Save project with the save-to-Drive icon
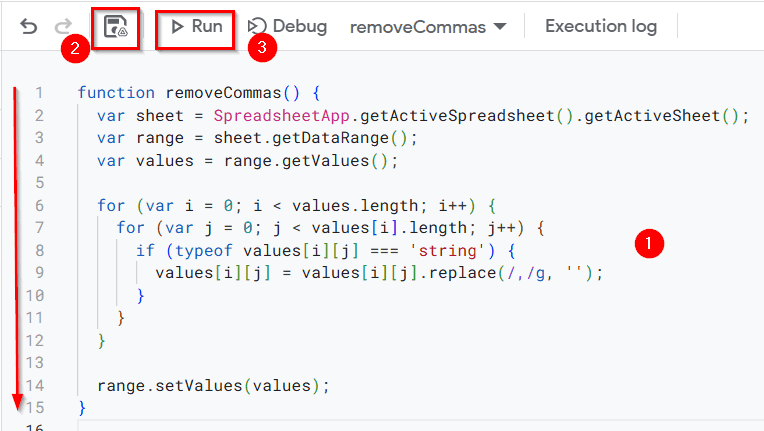Image resolution: width=764 pixels, height=431 pixels. [x=116, y=27]
